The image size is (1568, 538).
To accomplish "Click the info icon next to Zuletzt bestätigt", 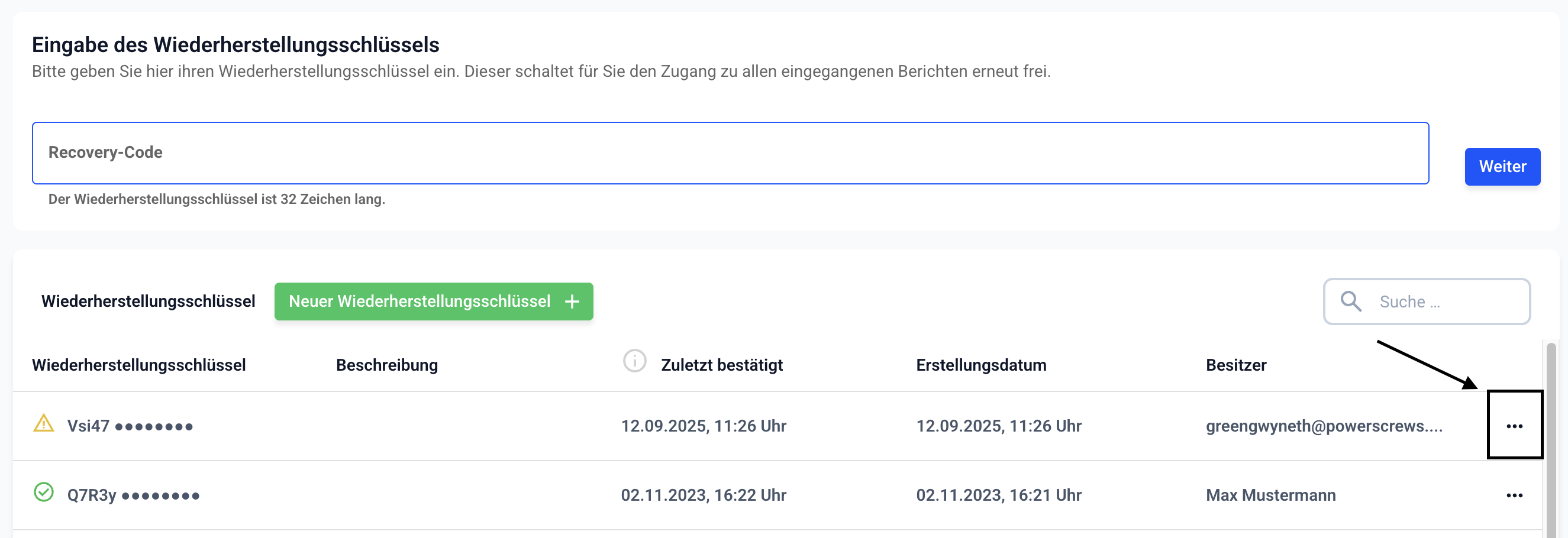I will coord(634,361).
